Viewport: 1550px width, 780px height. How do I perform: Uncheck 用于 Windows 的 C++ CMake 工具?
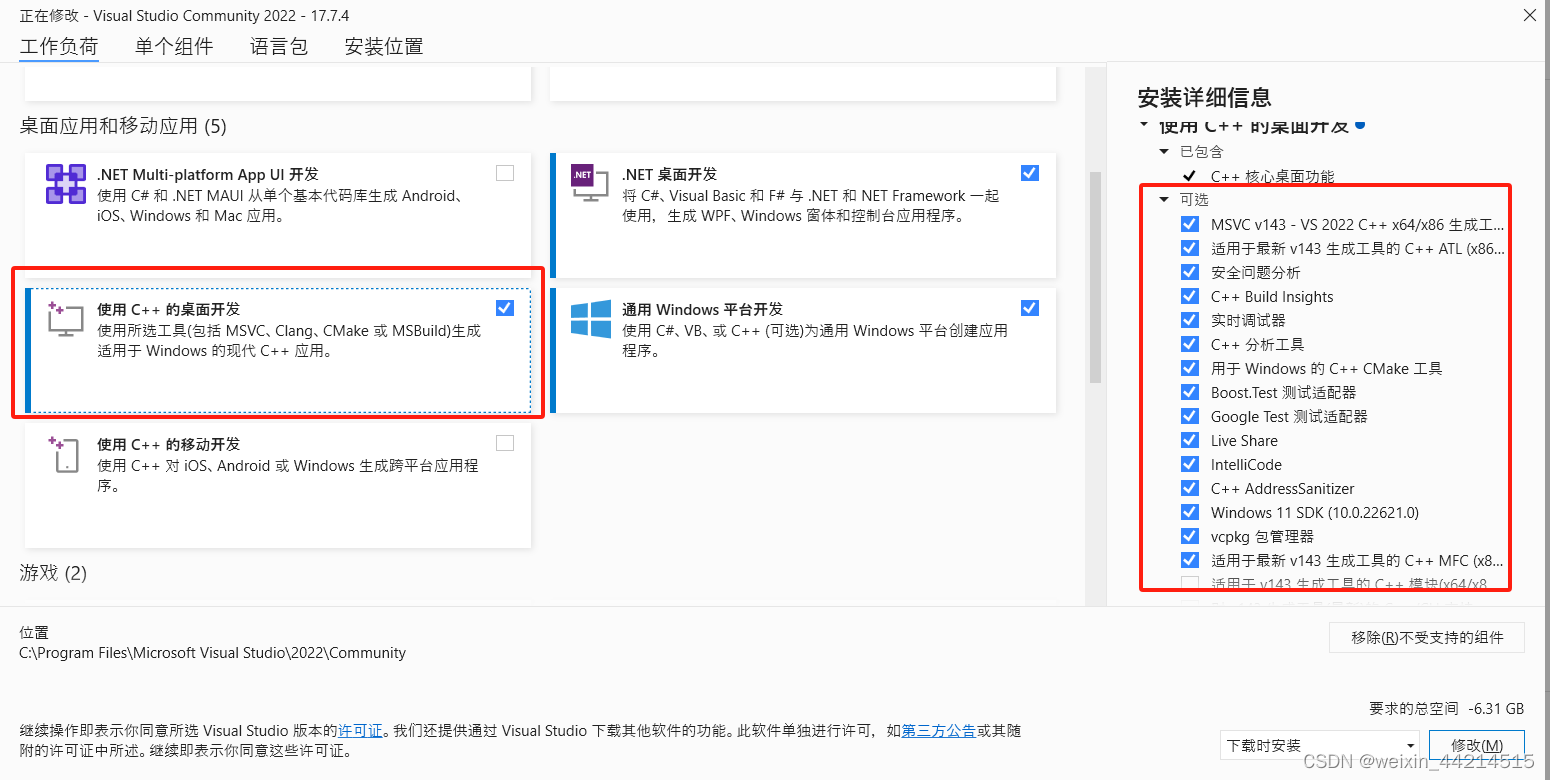1190,368
